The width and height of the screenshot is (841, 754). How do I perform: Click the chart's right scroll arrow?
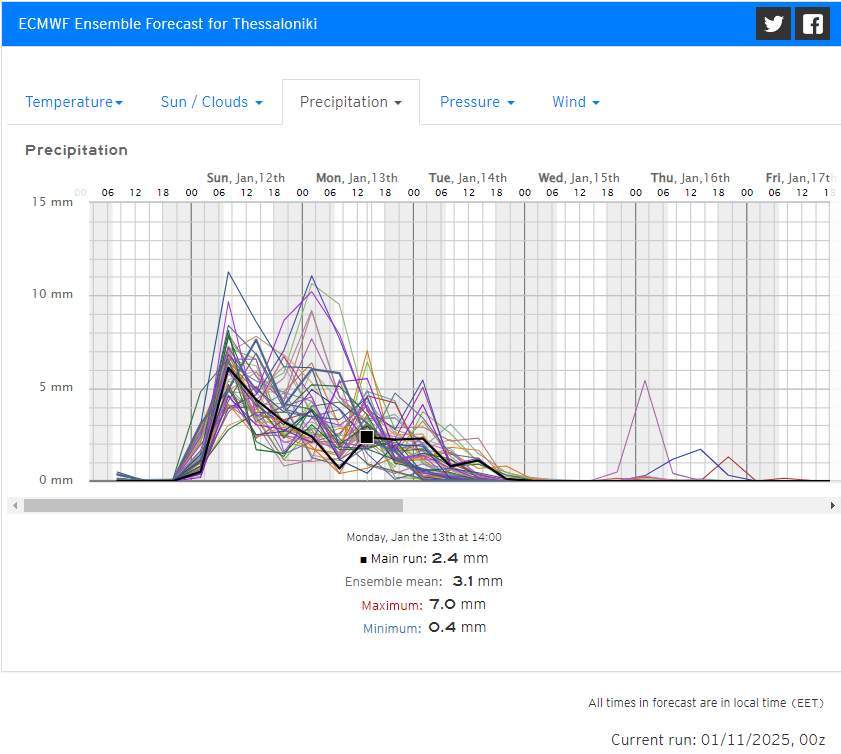[x=832, y=505]
